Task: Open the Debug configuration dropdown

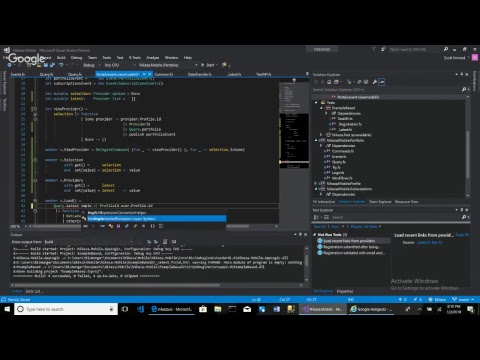Action: (91, 65)
